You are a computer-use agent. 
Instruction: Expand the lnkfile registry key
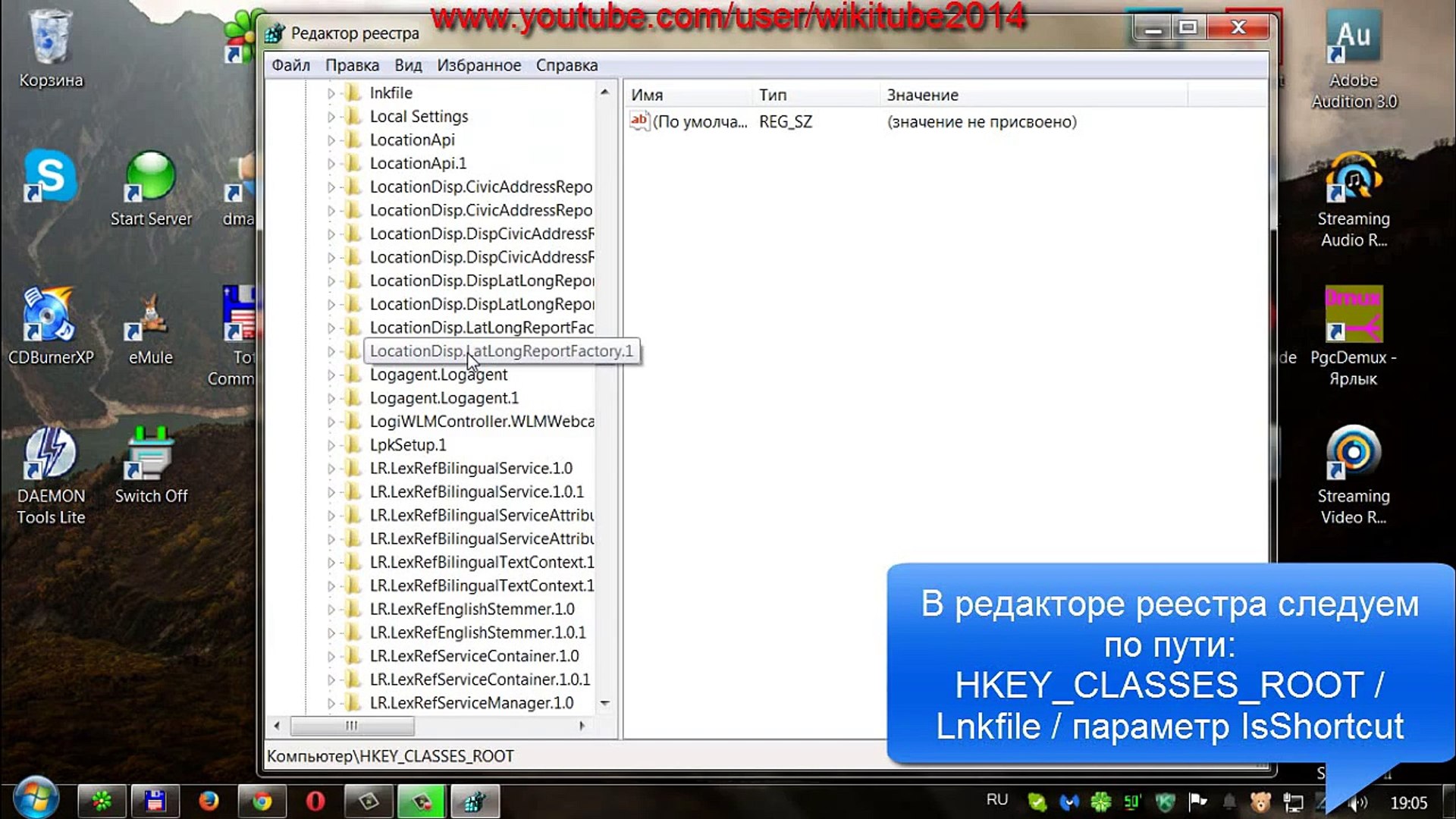(x=331, y=93)
